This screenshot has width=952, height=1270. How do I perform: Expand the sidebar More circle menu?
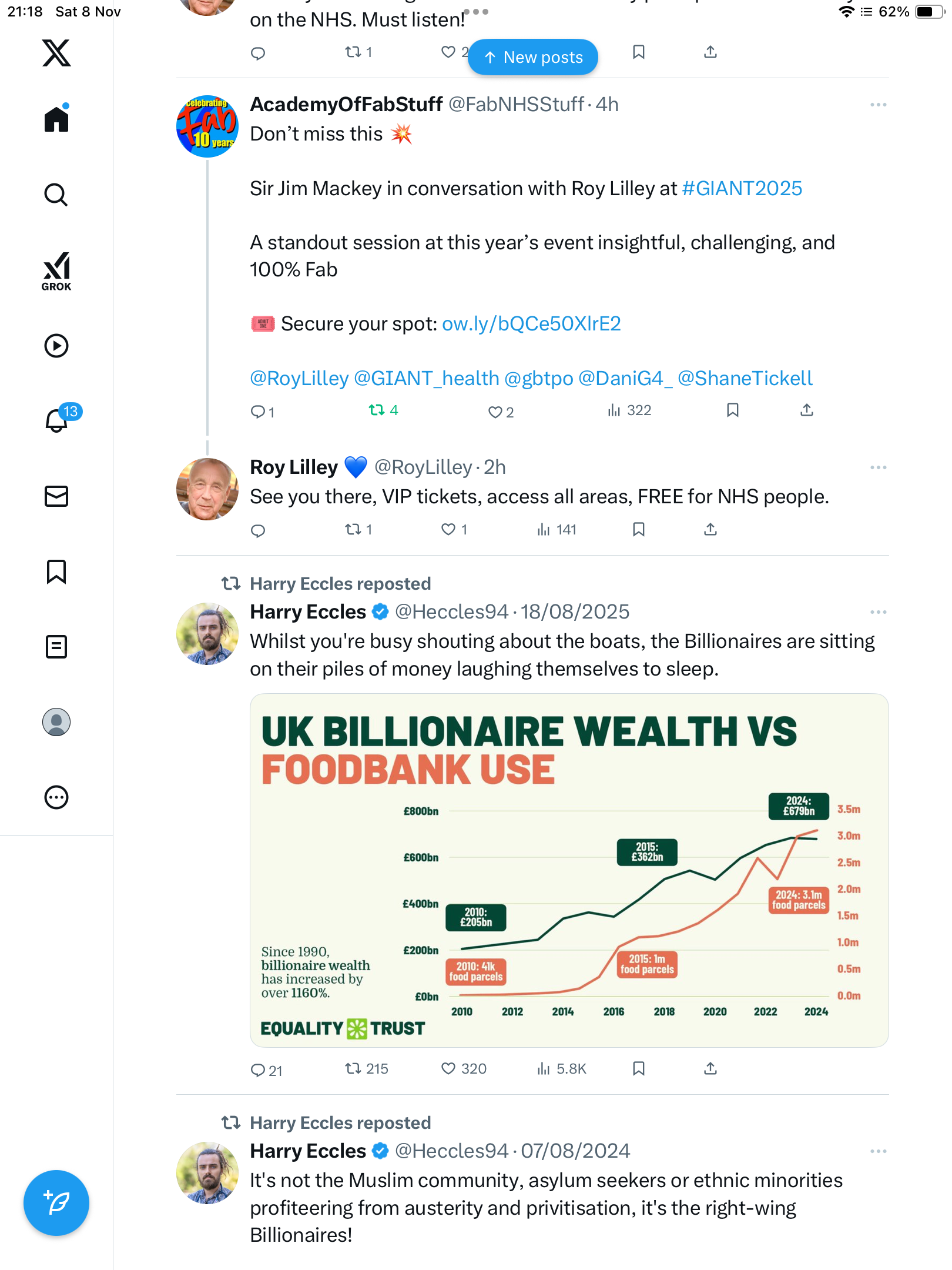pos(56,797)
